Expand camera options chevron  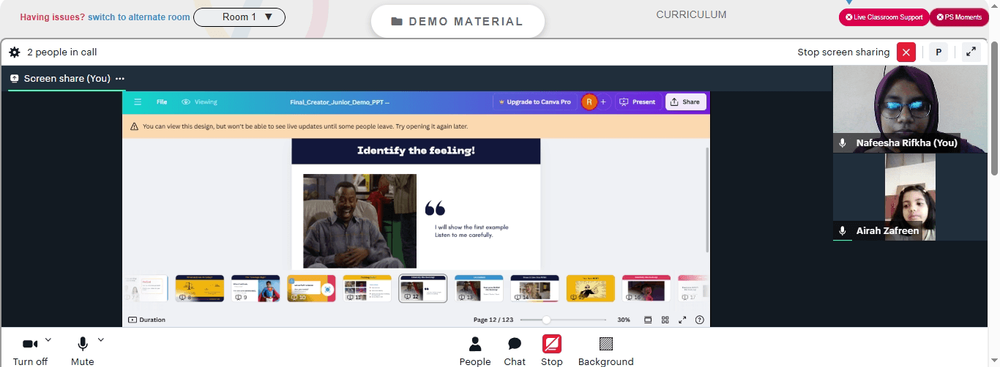point(48,340)
